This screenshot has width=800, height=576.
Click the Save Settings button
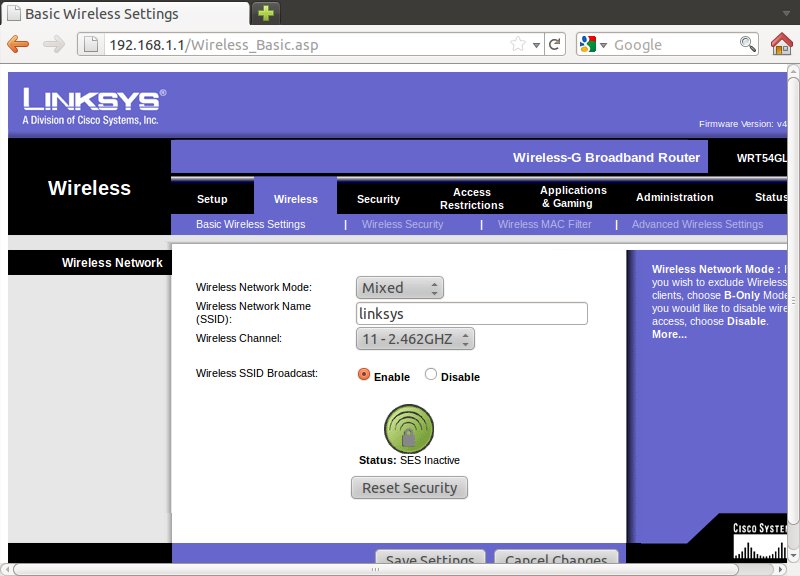click(430, 557)
